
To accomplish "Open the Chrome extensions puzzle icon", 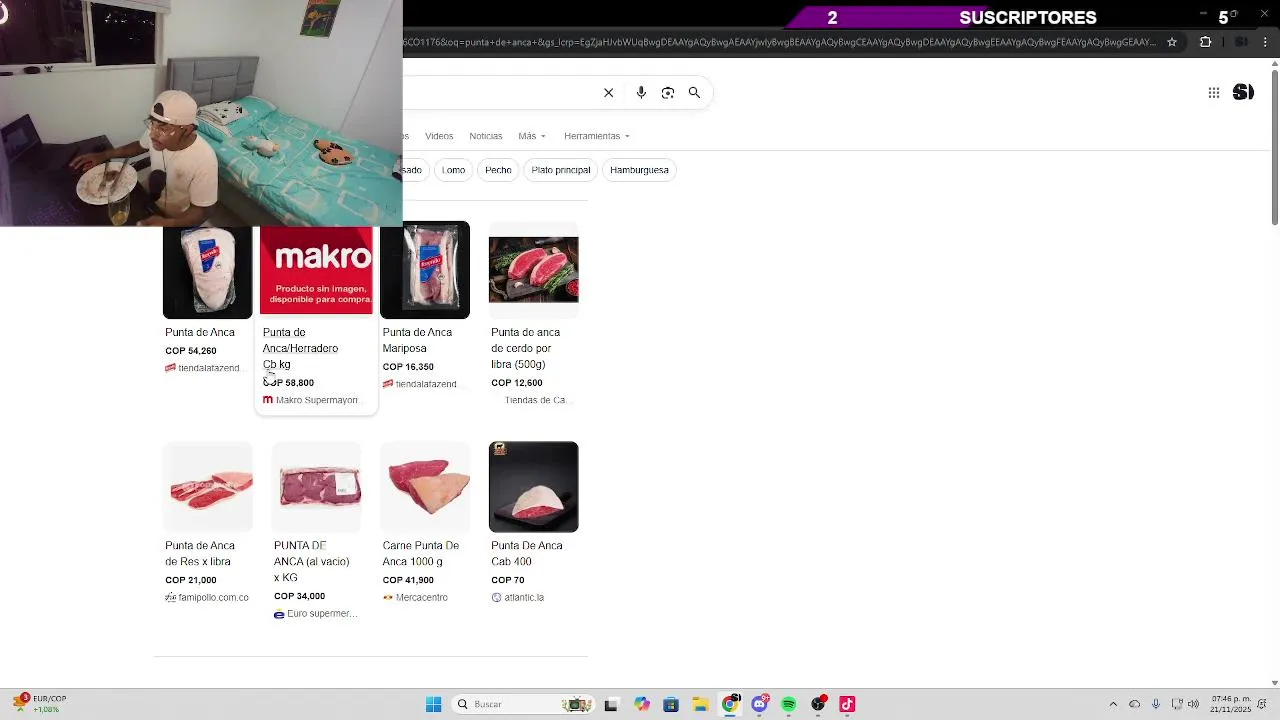I will tap(1205, 42).
